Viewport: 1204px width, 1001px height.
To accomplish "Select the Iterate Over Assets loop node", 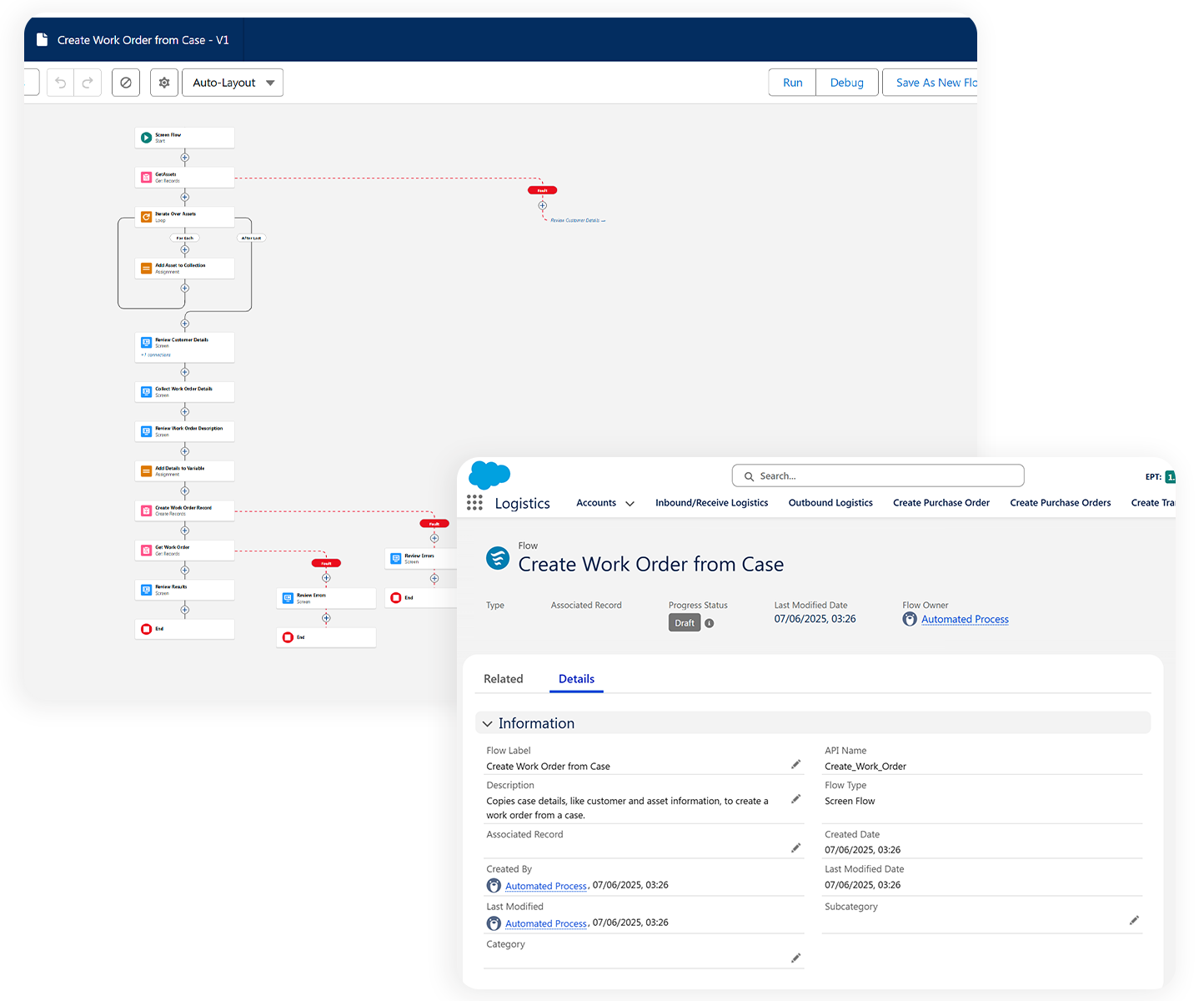I will pos(184,217).
